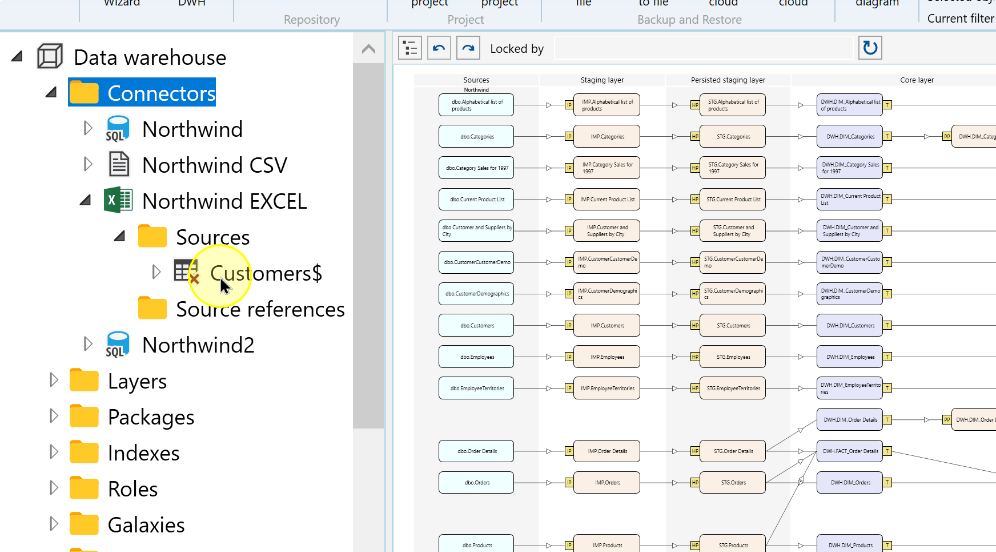Select the STG.EmployeeTerritories node
The height and width of the screenshot is (552, 996).
click(x=732, y=388)
